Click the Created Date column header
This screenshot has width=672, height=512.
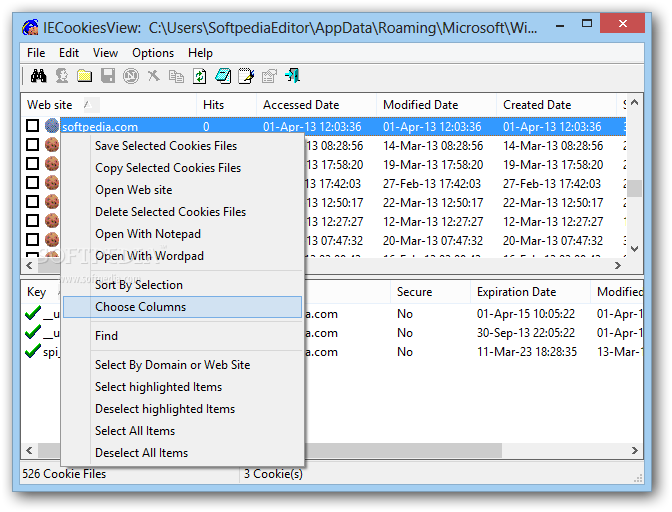(x=556, y=105)
